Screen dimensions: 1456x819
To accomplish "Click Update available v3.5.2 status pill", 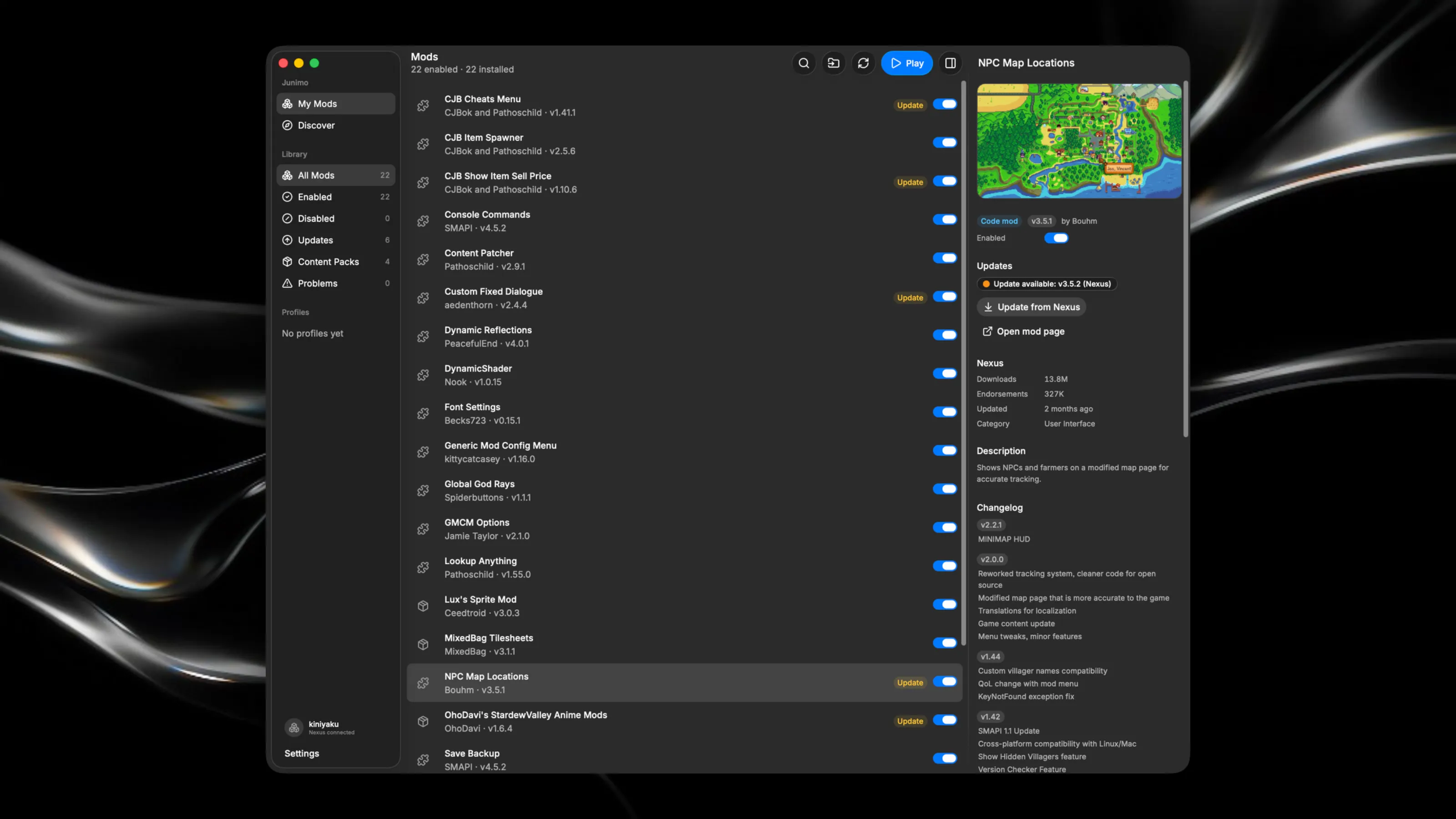I will (1047, 284).
